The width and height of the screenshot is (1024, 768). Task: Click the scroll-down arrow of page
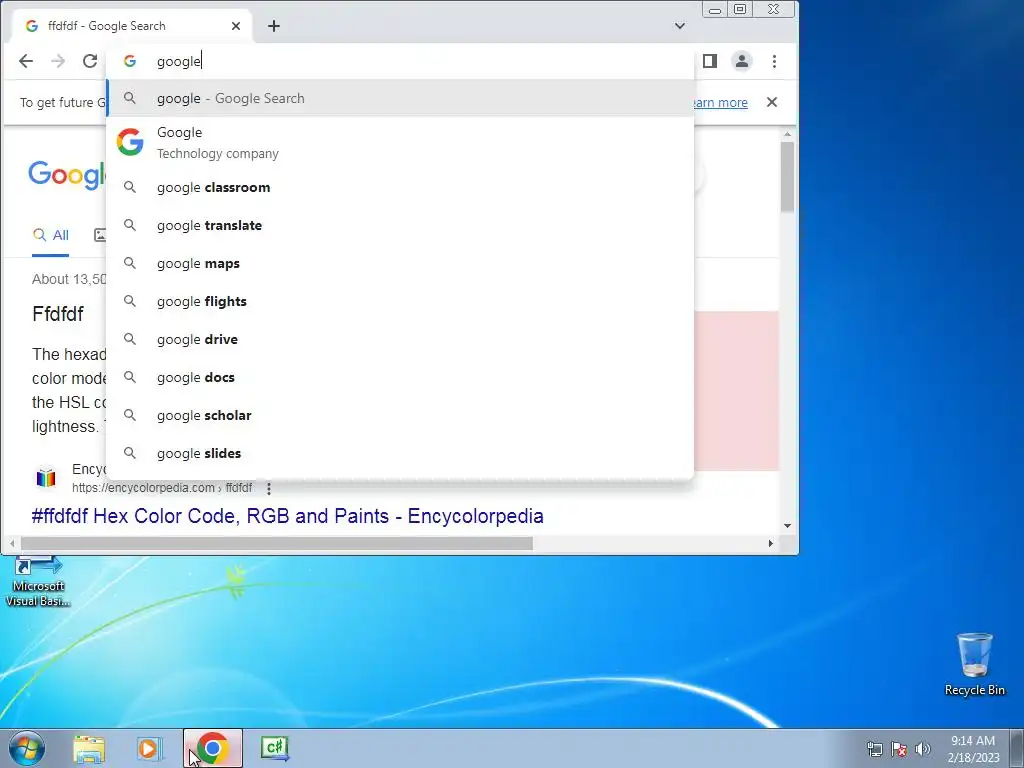tap(787, 526)
